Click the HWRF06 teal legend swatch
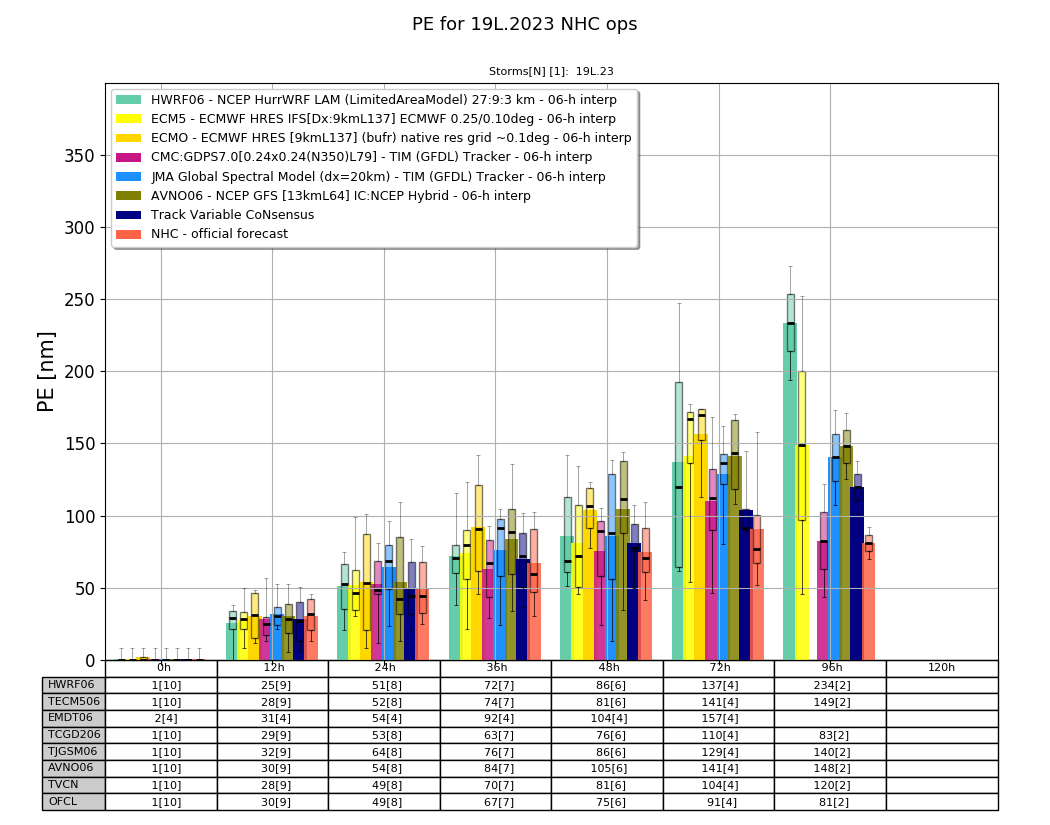The image size is (1050, 825). (x=129, y=100)
